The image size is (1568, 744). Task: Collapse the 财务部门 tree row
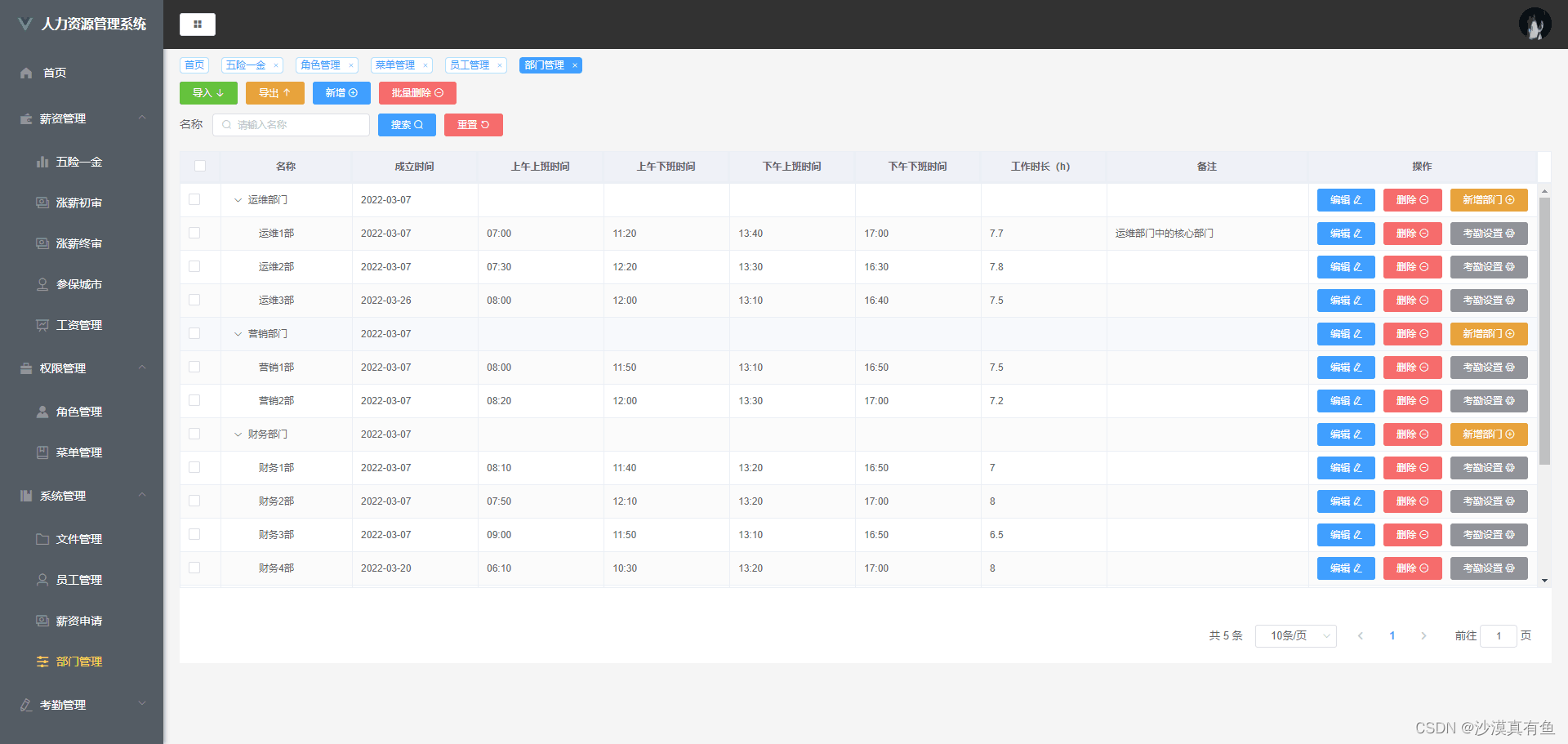coord(238,434)
